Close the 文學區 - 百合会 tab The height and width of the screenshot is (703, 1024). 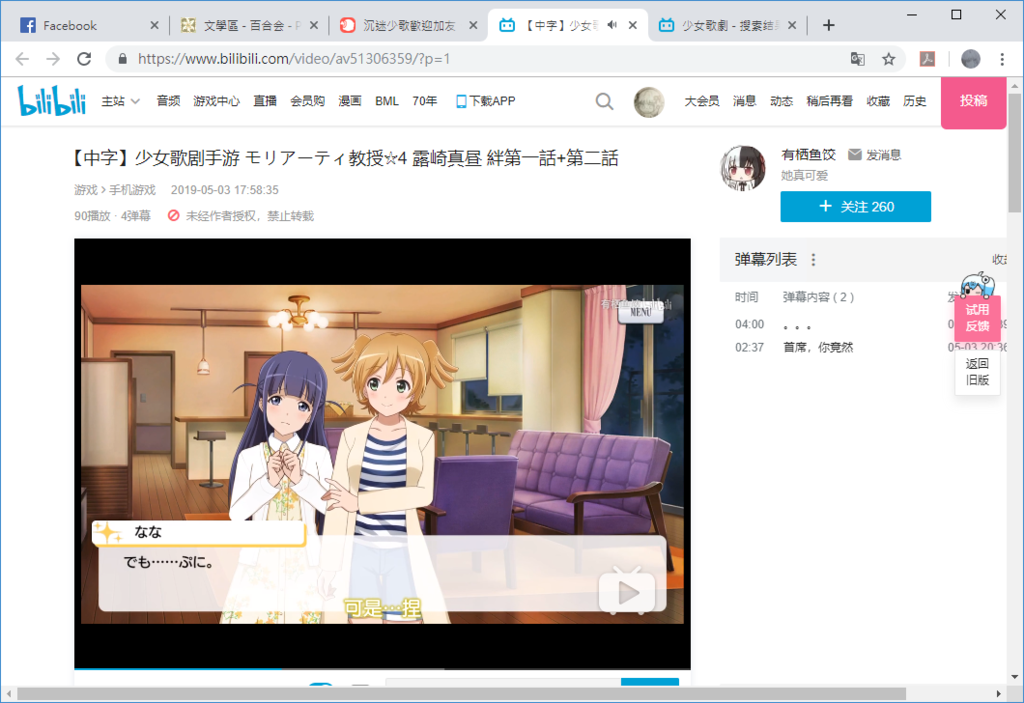(x=313, y=25)
